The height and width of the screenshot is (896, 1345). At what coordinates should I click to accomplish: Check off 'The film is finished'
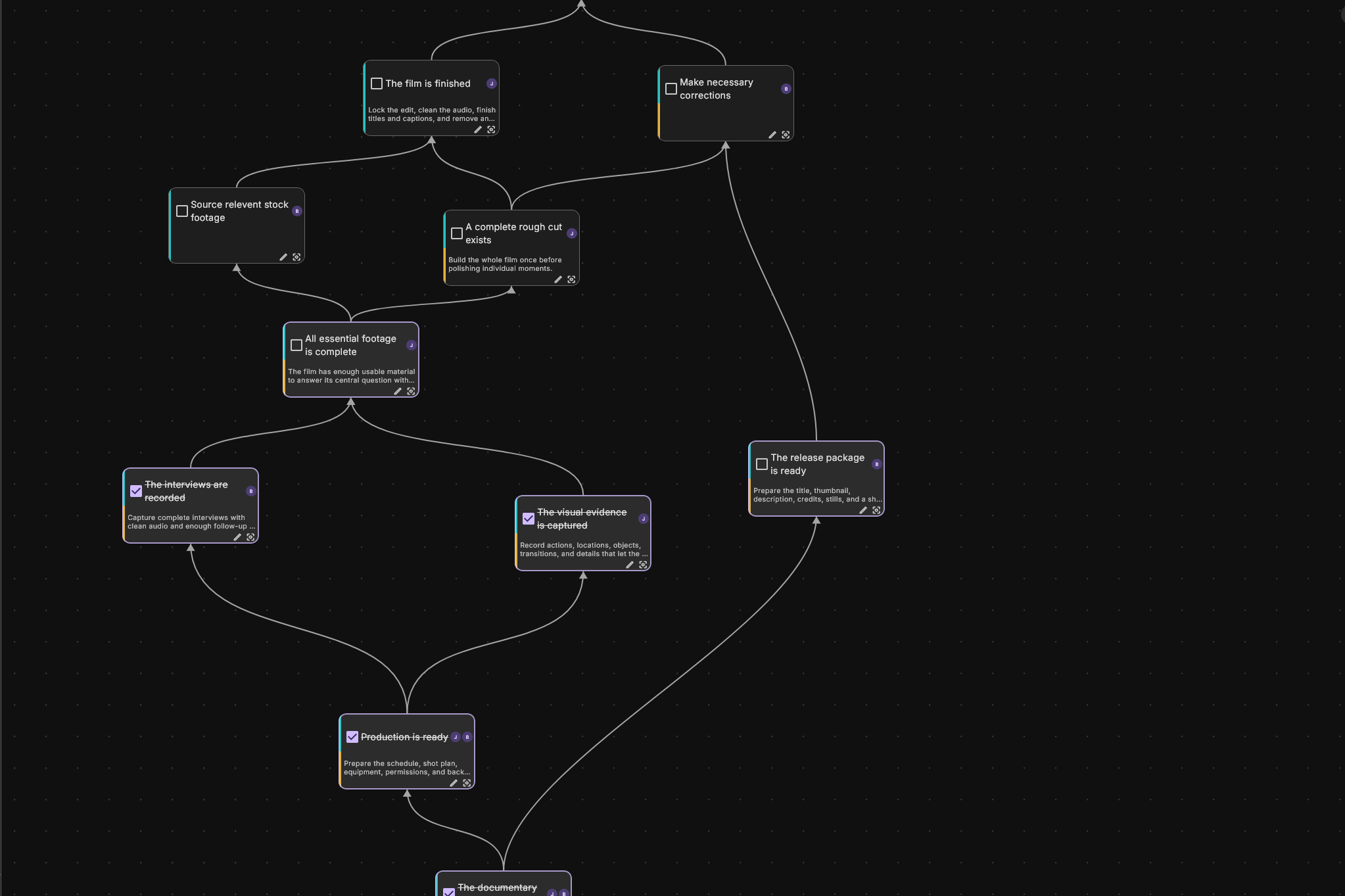pos(377,83)
